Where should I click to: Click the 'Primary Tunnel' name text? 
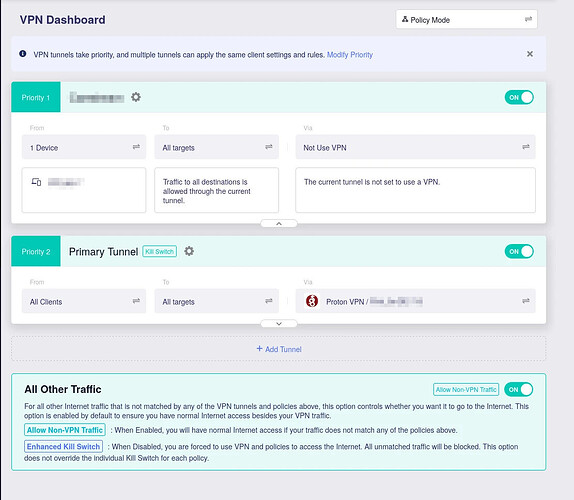(103, 251)
